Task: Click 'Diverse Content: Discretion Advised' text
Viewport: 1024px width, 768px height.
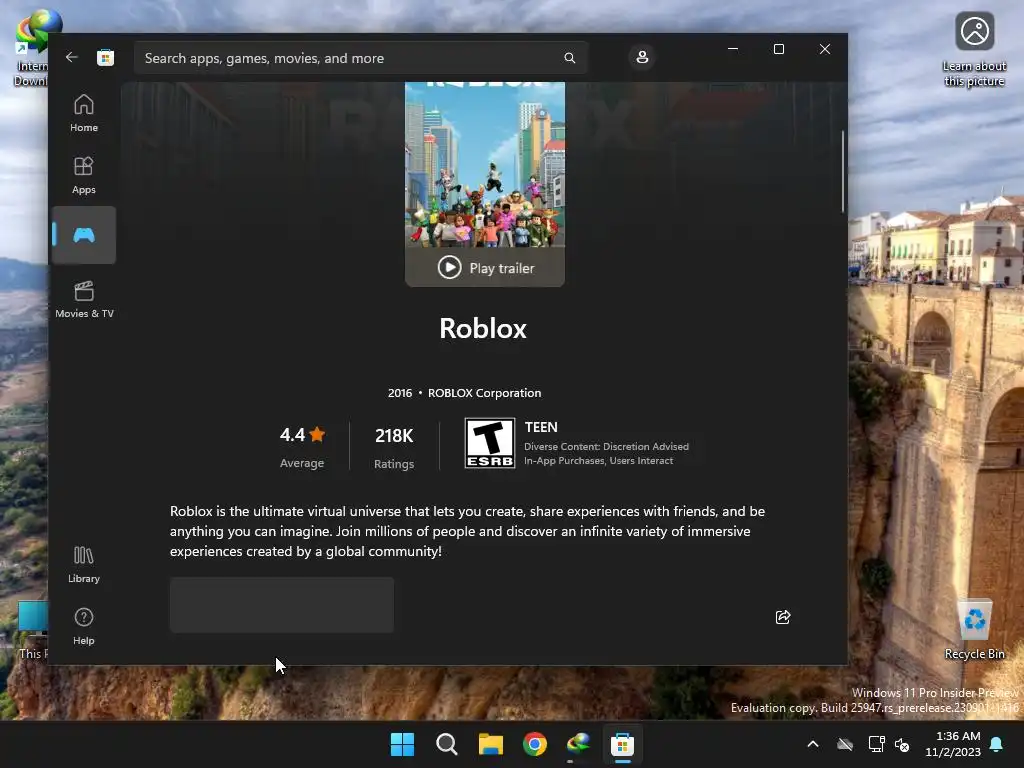Action: [x=606, y=447]
